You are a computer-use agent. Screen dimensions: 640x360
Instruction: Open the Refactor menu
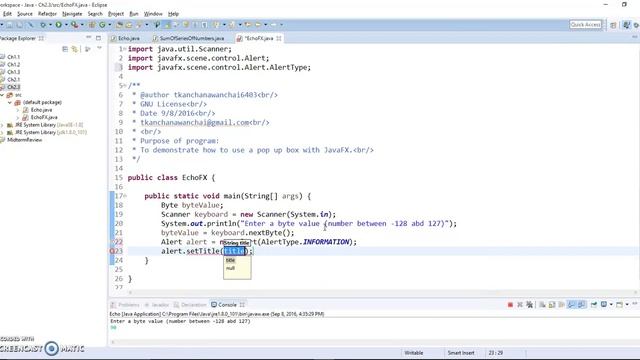pos(47,14)
